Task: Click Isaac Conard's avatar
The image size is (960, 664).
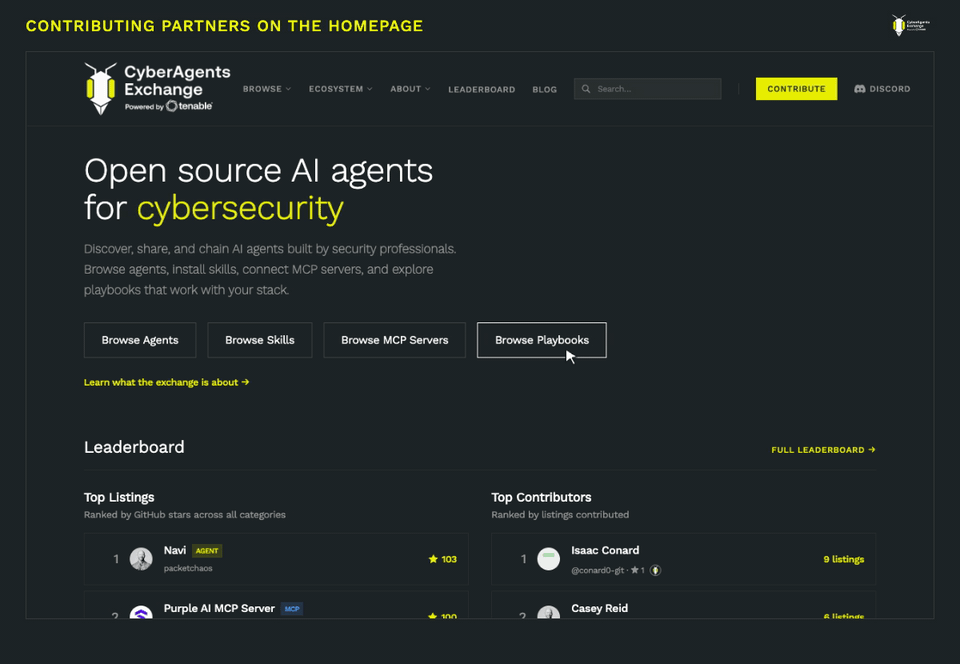Action: (x=548, y=559)
